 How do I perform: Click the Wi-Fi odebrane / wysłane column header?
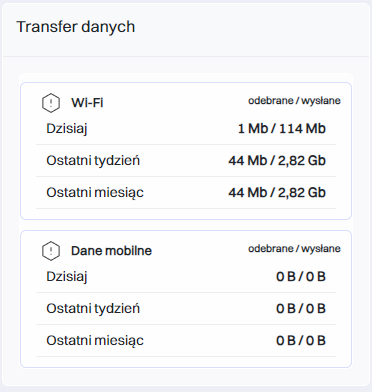[x=294, y=101]
